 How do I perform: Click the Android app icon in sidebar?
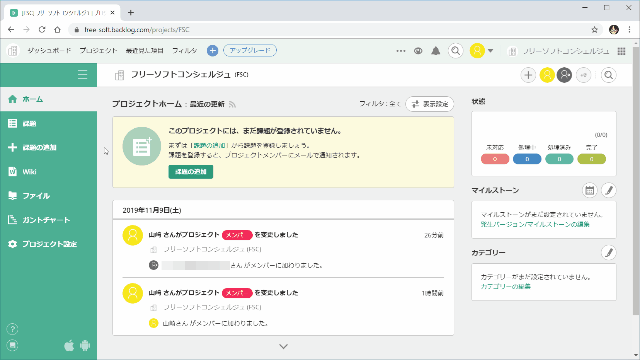[x=85, y=346]
